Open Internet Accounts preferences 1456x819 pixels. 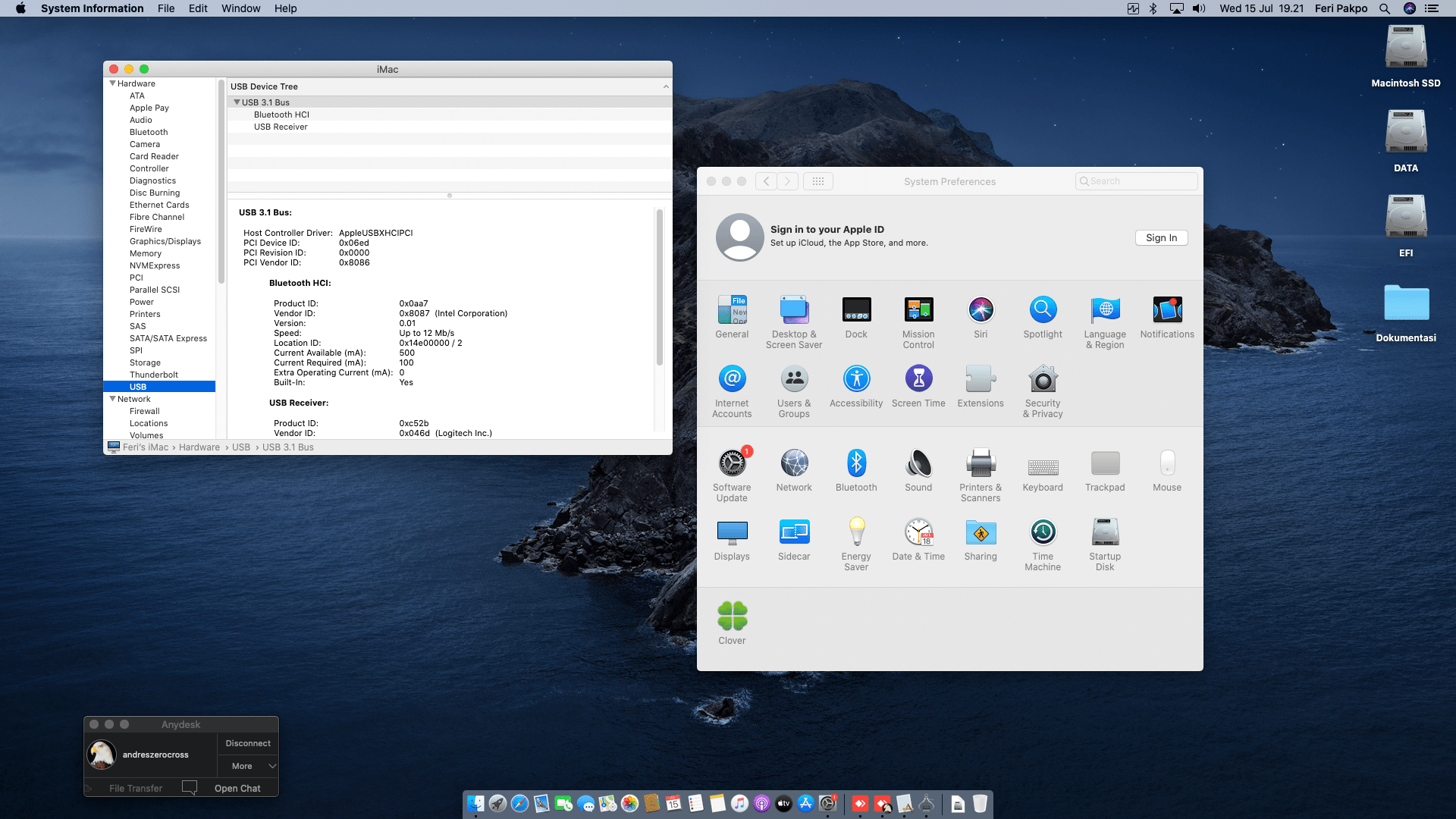732,391
